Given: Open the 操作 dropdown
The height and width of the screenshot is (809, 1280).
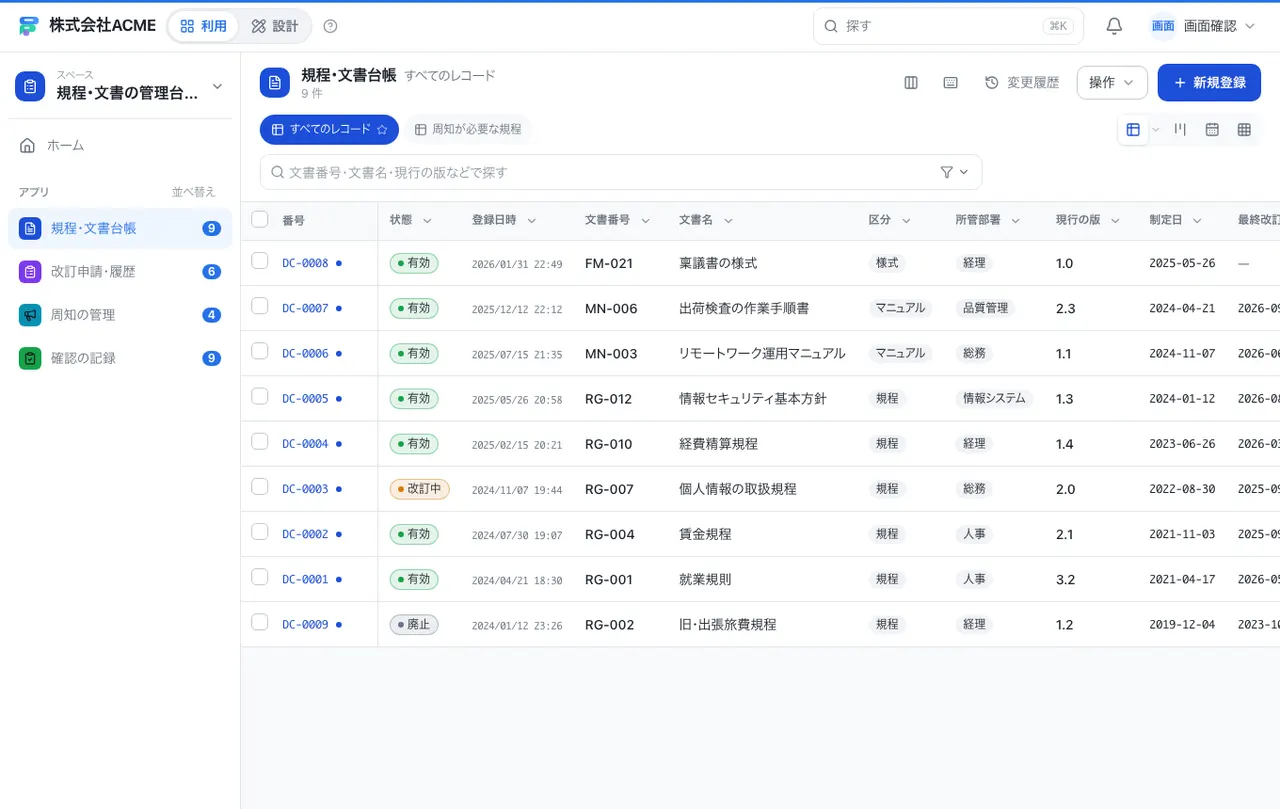Looking at the screenshot, I should (1112, 83).
